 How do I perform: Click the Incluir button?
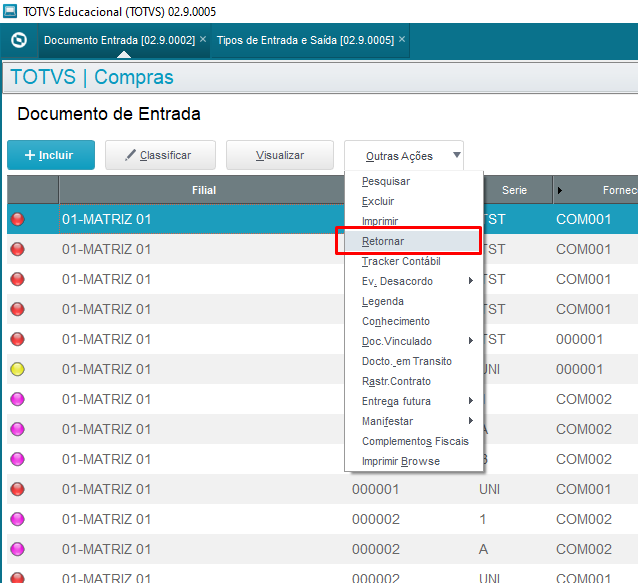[51, 155]
